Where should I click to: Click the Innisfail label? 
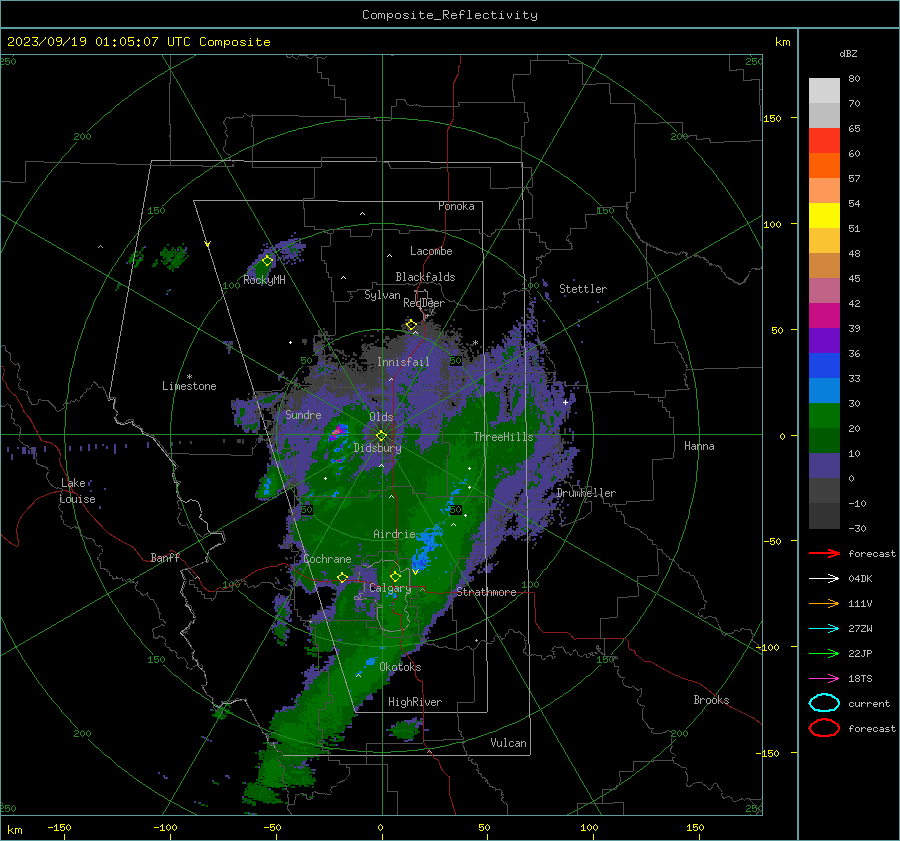(403, 362)
